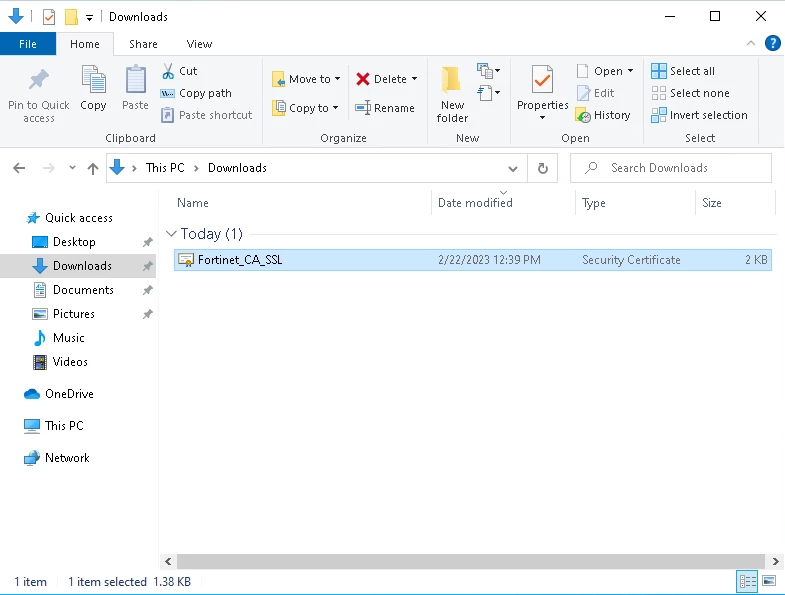Screen dimensions: 785x595
Task: Select the Home ribbon tab
Action: click(85, 44)
